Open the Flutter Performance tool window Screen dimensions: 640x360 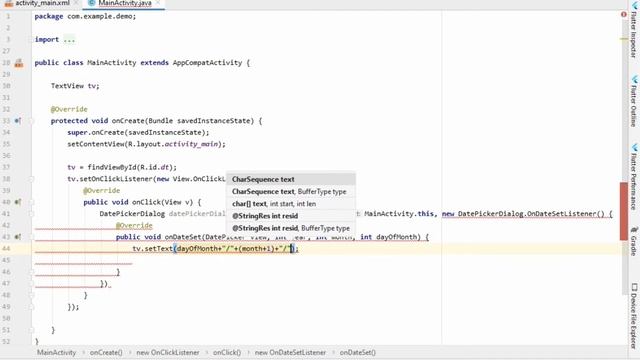[634, 176]
